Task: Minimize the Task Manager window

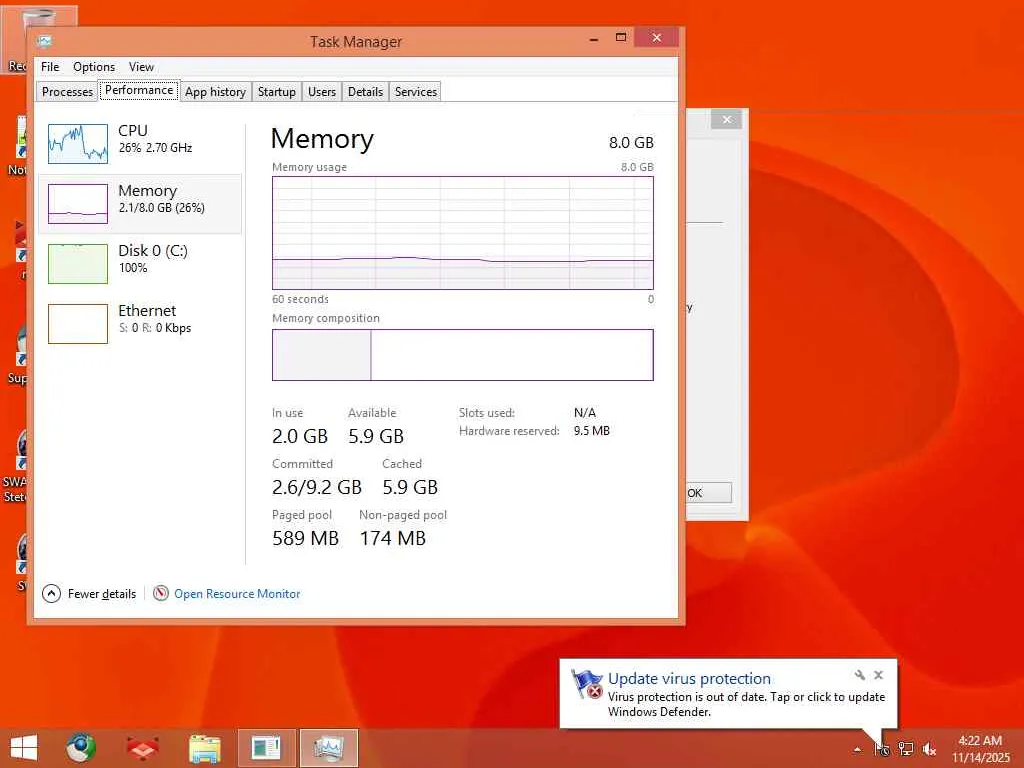Action: point(594,39)
